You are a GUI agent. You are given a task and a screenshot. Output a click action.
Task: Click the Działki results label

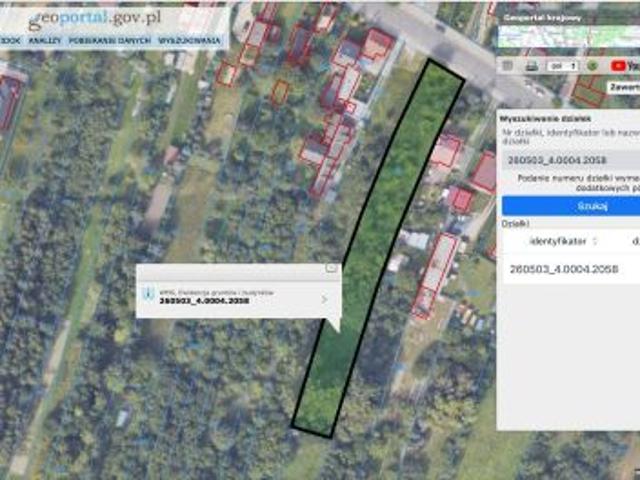[x=515, y=224]
